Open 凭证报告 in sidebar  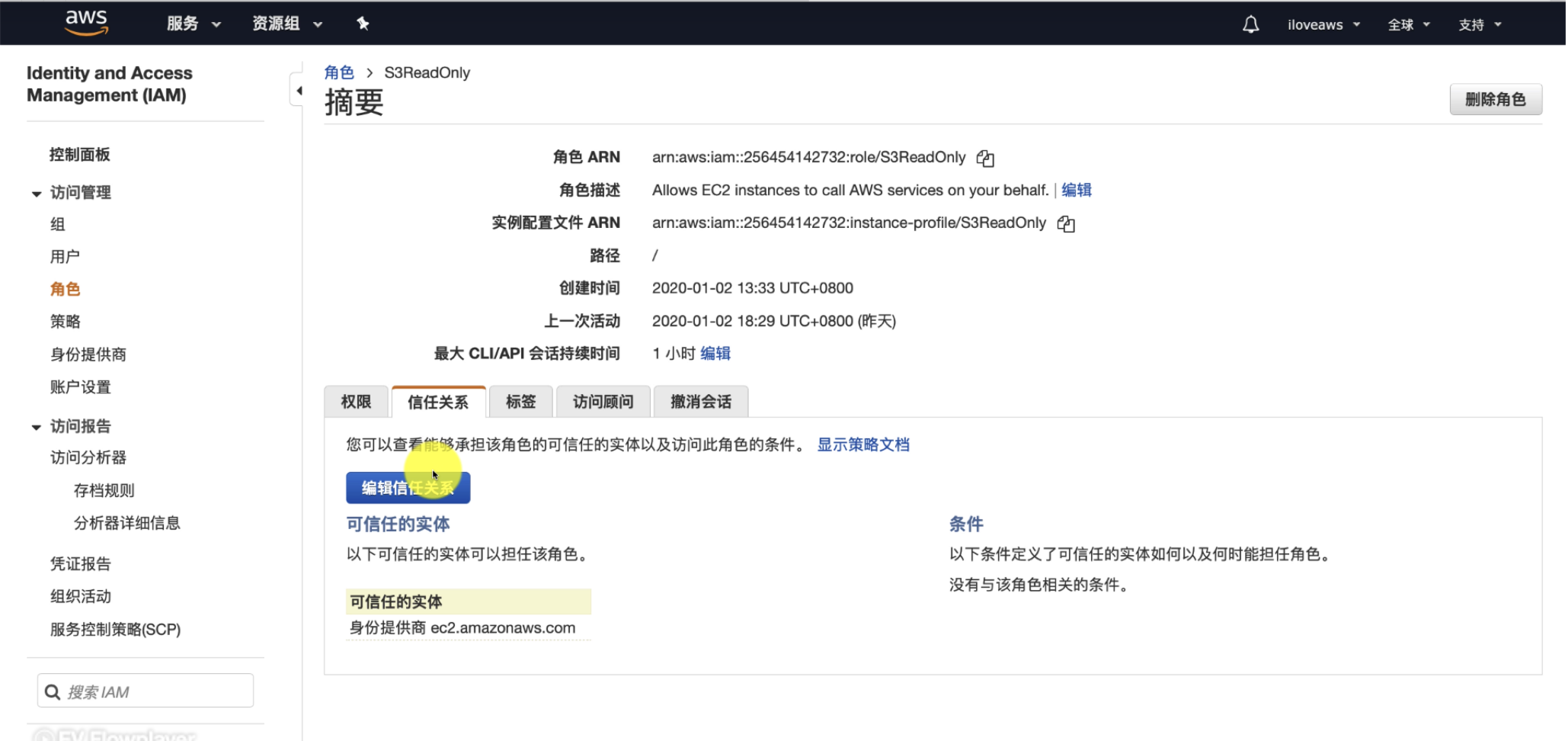[x=81, y=564]
